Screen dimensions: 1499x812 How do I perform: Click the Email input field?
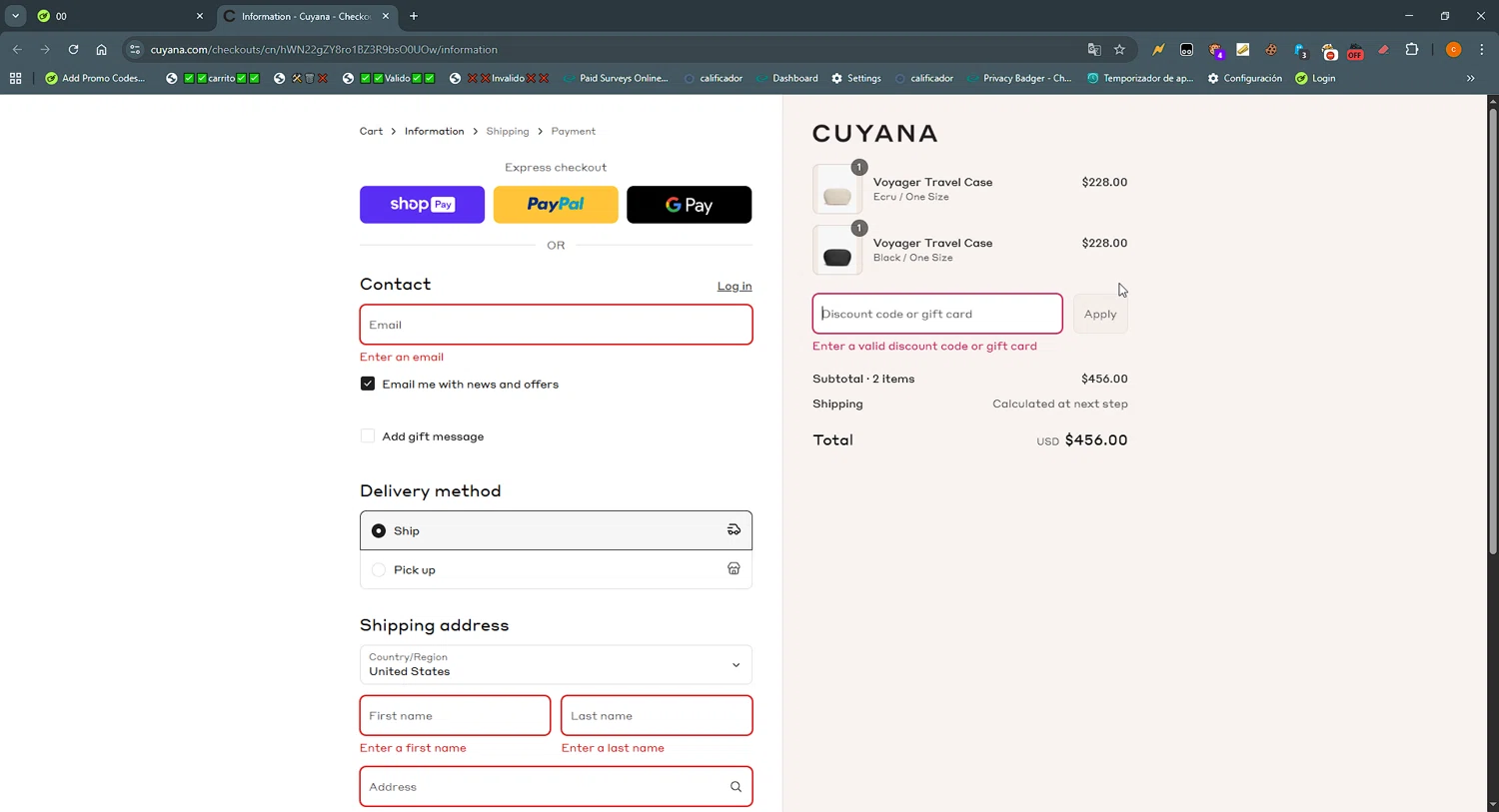click(x=556, y=325)
